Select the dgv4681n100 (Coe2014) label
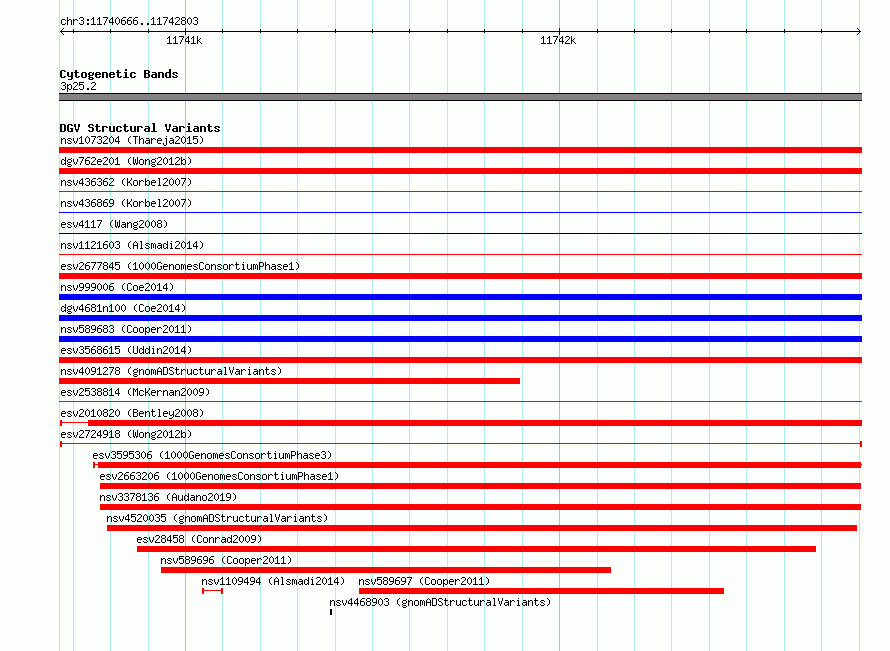This screenshot has width=890, height=651. pos(123,308)
